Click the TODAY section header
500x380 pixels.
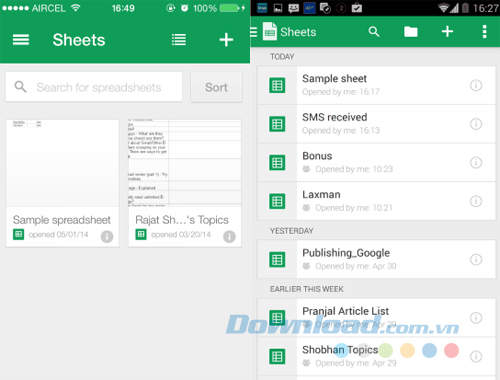click(282, 57)
